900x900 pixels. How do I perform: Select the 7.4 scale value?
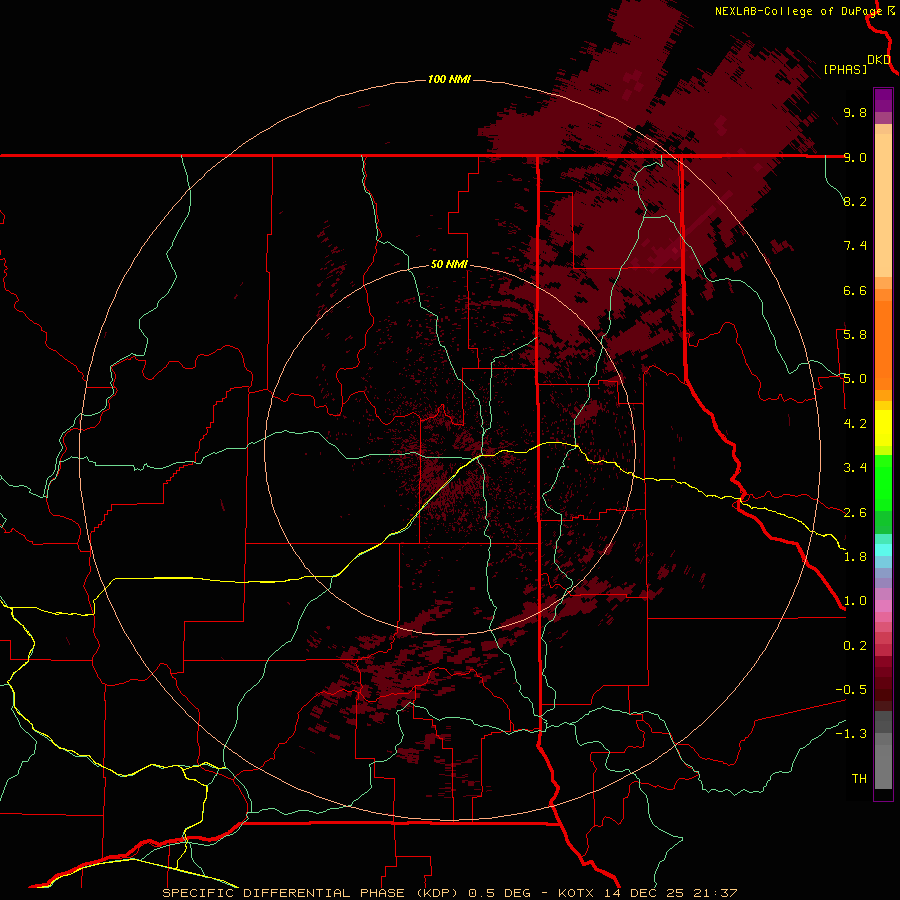click(x=855, y=246)
